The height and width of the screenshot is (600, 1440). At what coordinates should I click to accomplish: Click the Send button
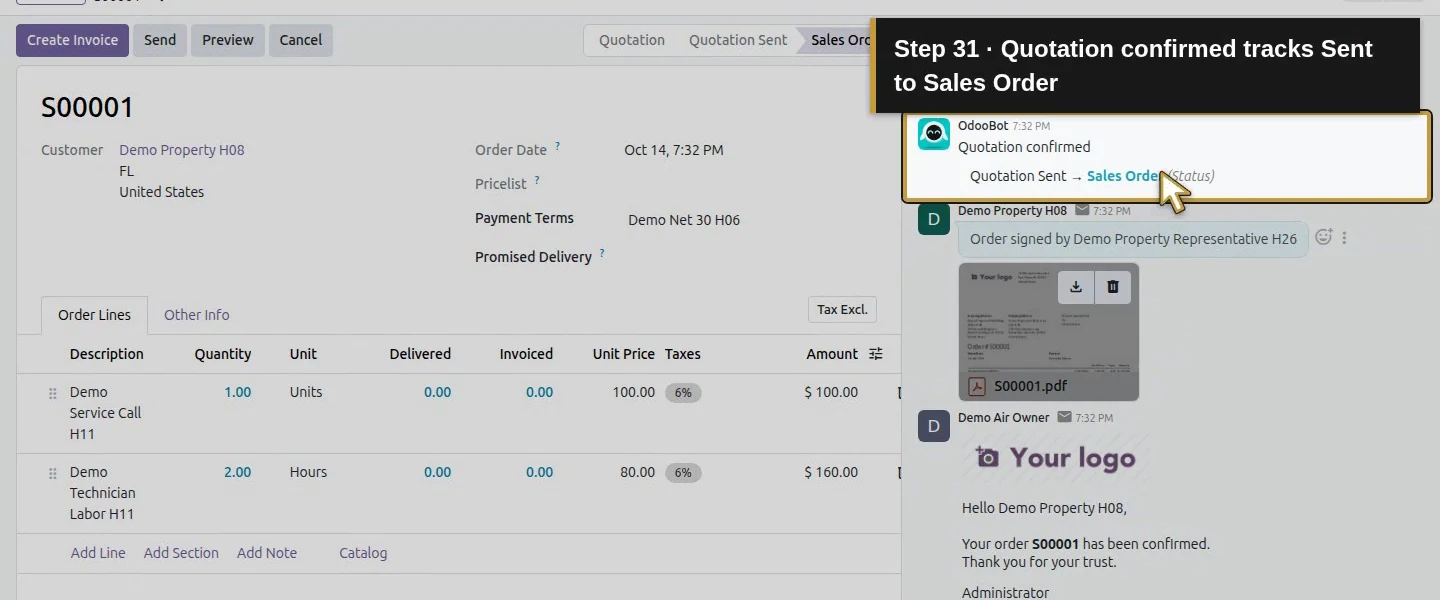click(160, 40)
